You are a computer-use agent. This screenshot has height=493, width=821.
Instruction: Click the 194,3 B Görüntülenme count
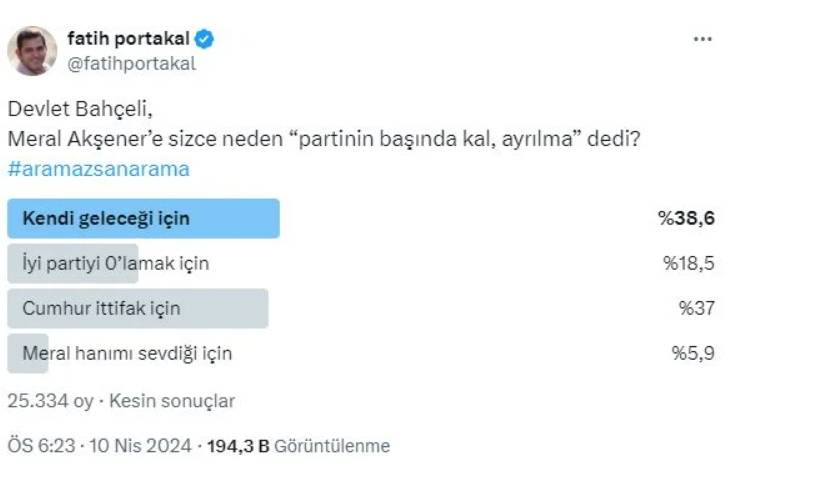298,446
